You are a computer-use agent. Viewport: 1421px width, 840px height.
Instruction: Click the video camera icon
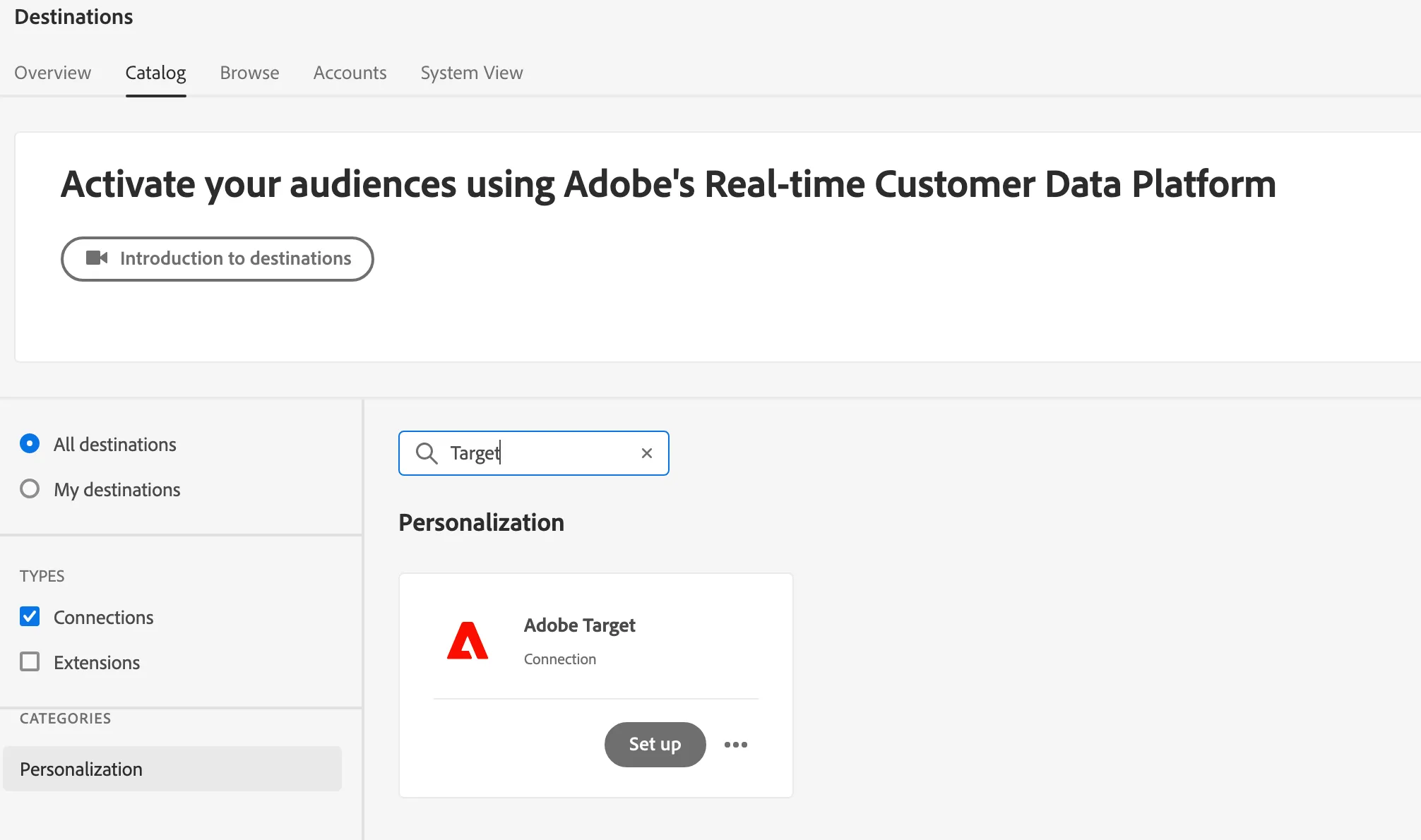[97, 258]
